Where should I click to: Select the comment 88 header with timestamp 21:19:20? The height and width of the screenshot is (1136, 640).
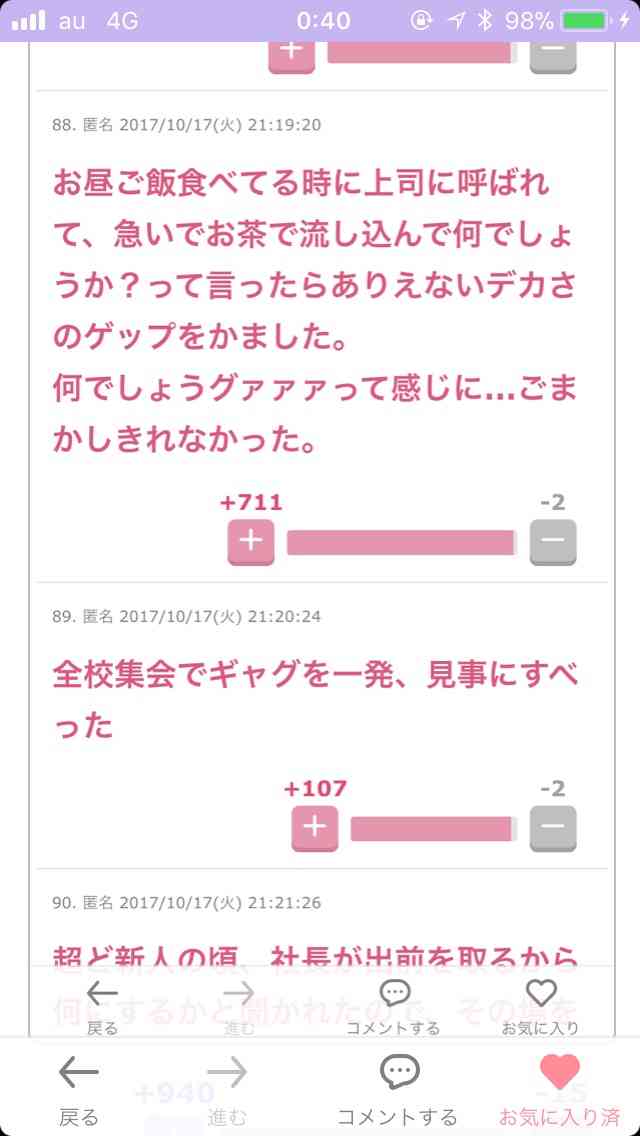pyautogui.click(x=187, y=125)
